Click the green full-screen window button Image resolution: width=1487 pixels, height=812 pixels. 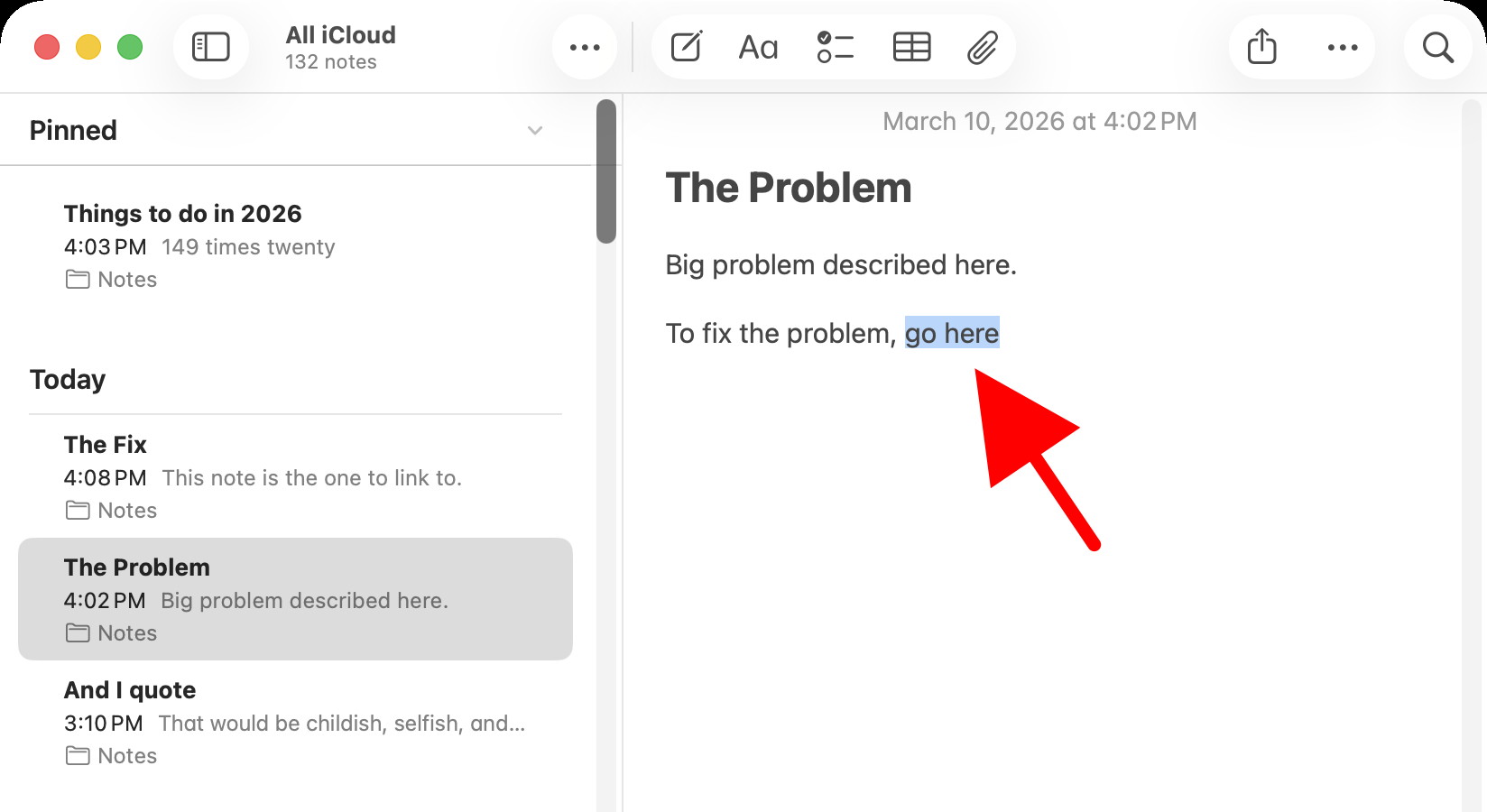tap(130, 47)
